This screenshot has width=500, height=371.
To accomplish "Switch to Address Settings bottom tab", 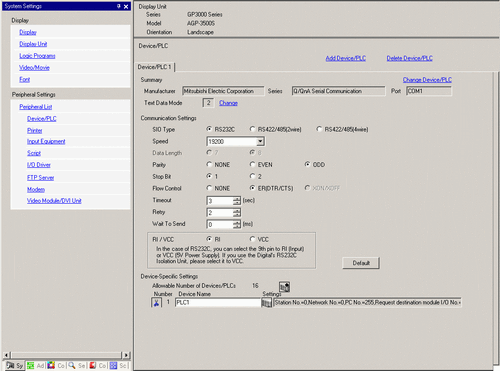I will 36,366.
